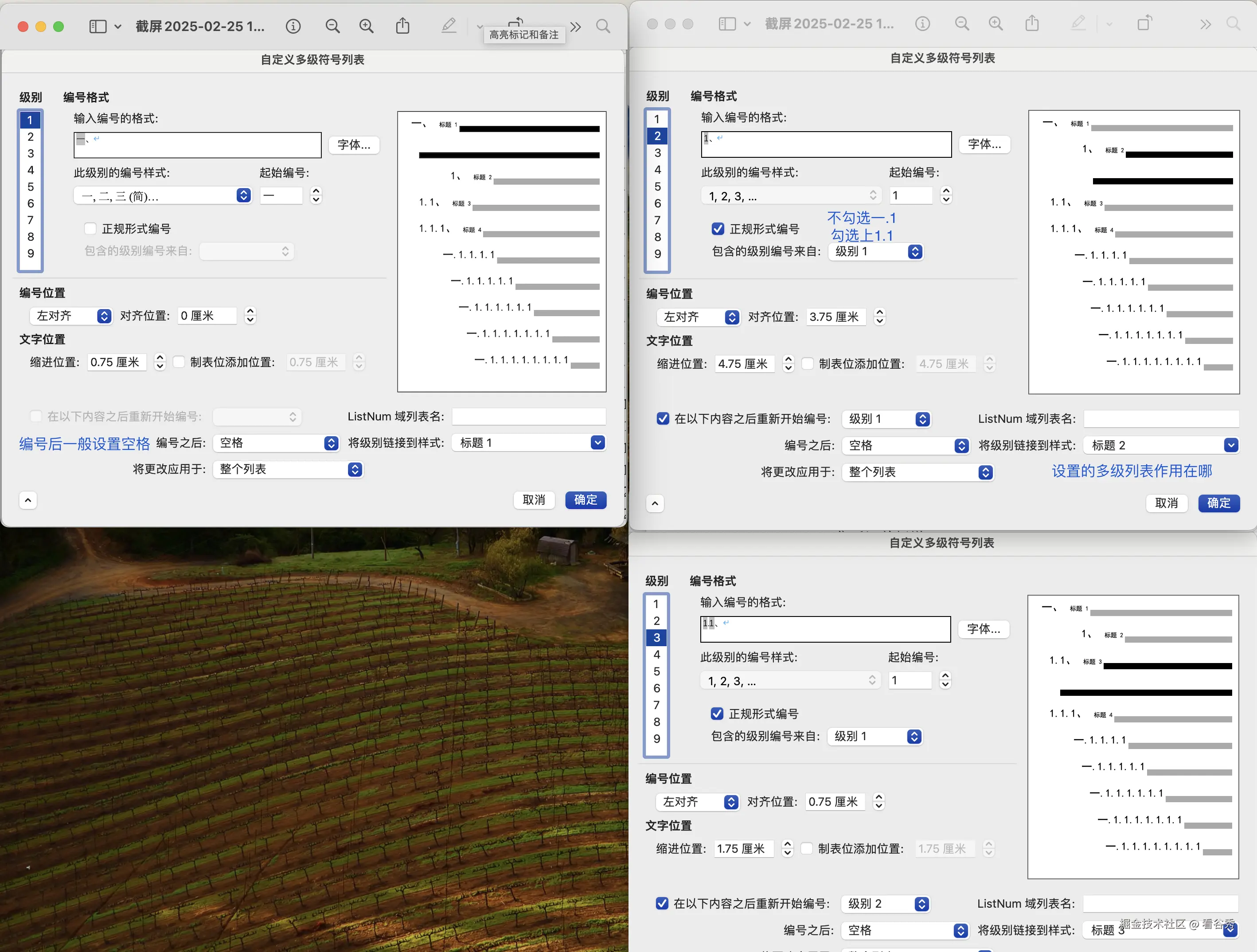Open the Share icon in the toolbar
Screen dimensions: 1257x952
pos(403,26)
